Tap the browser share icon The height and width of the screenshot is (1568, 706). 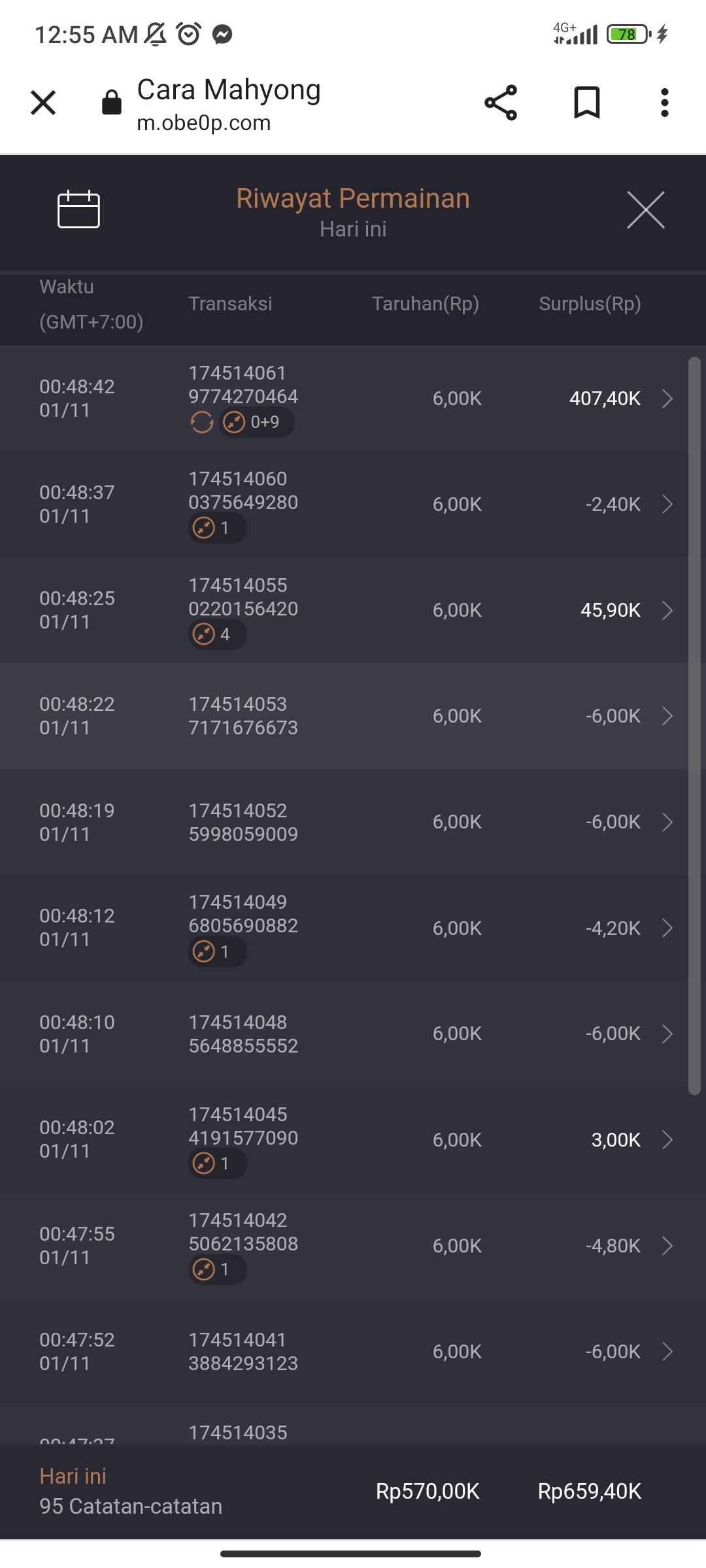pyautogui.click(x=501, y=103)
